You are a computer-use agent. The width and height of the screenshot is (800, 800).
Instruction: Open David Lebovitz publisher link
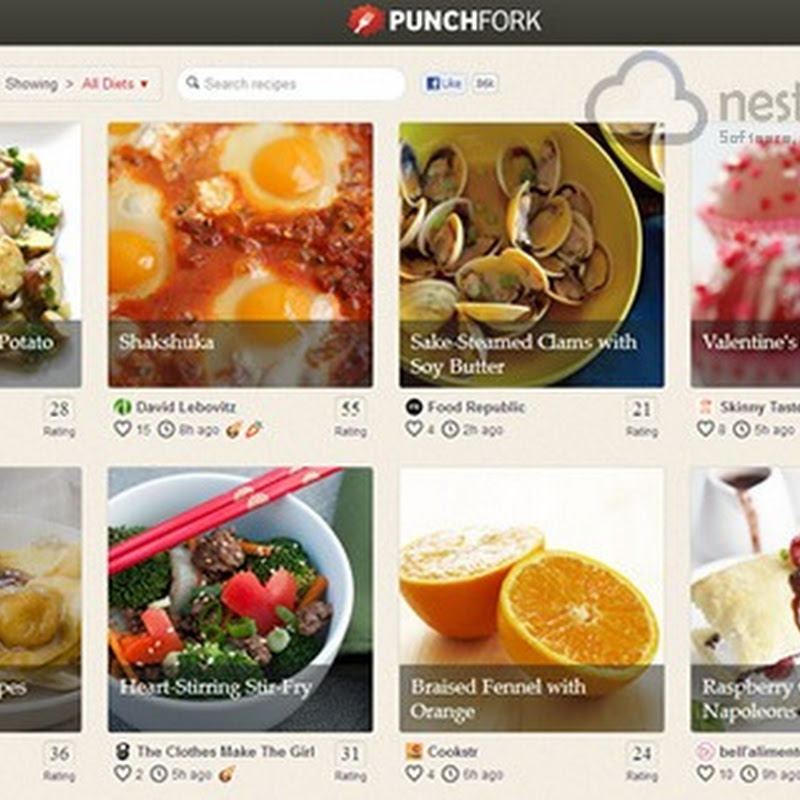[x=186, y=407]
